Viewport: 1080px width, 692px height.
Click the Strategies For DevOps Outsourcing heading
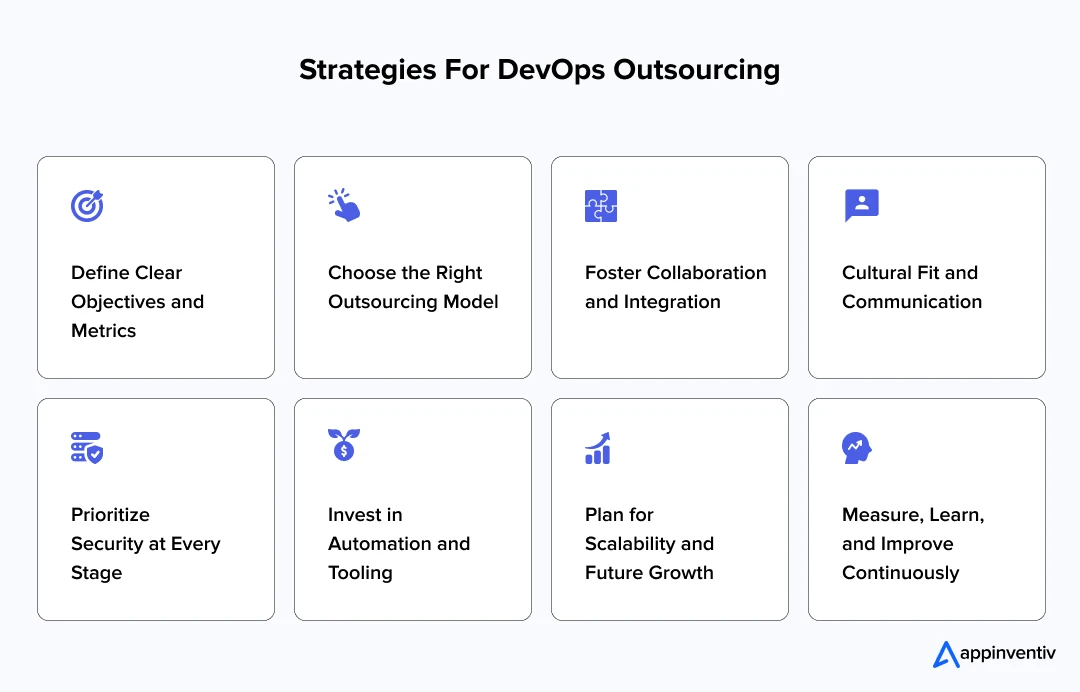(x=539, y=70)
